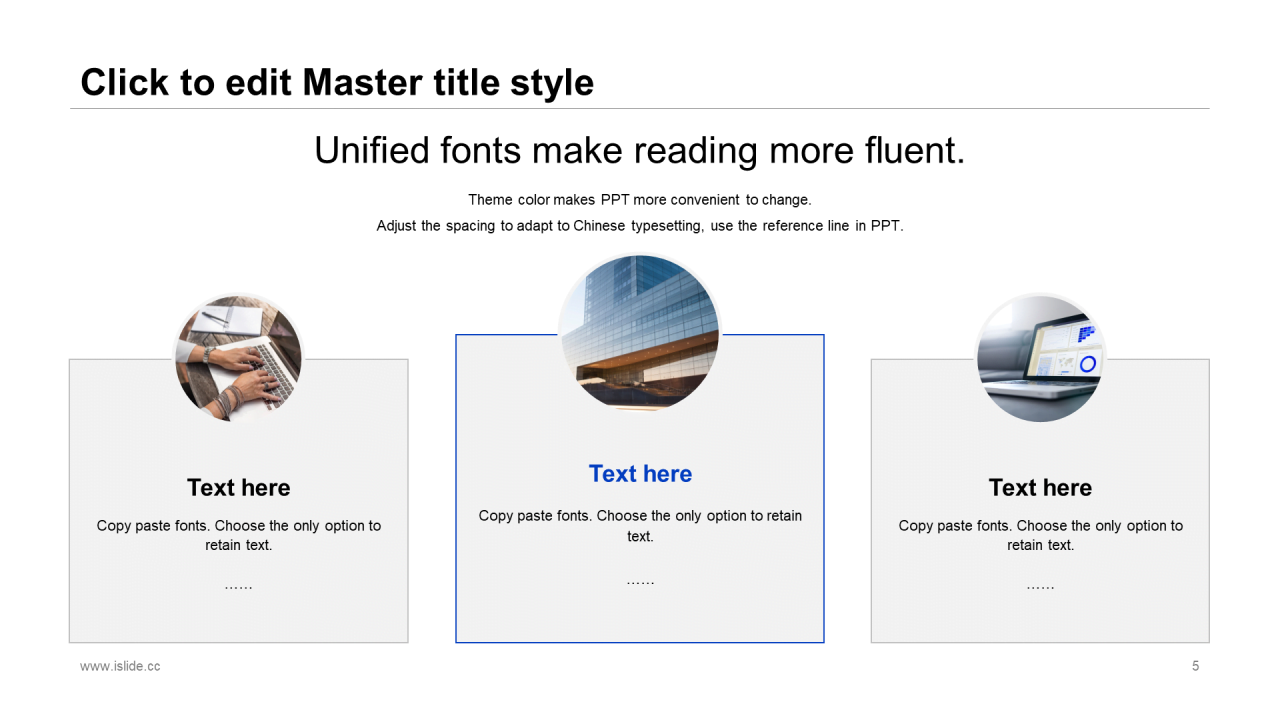Image resolution: width=1280 pixels, height=720 pixels.
Task: Click the slide number 5 in footer
Action: pos(1195,666)
